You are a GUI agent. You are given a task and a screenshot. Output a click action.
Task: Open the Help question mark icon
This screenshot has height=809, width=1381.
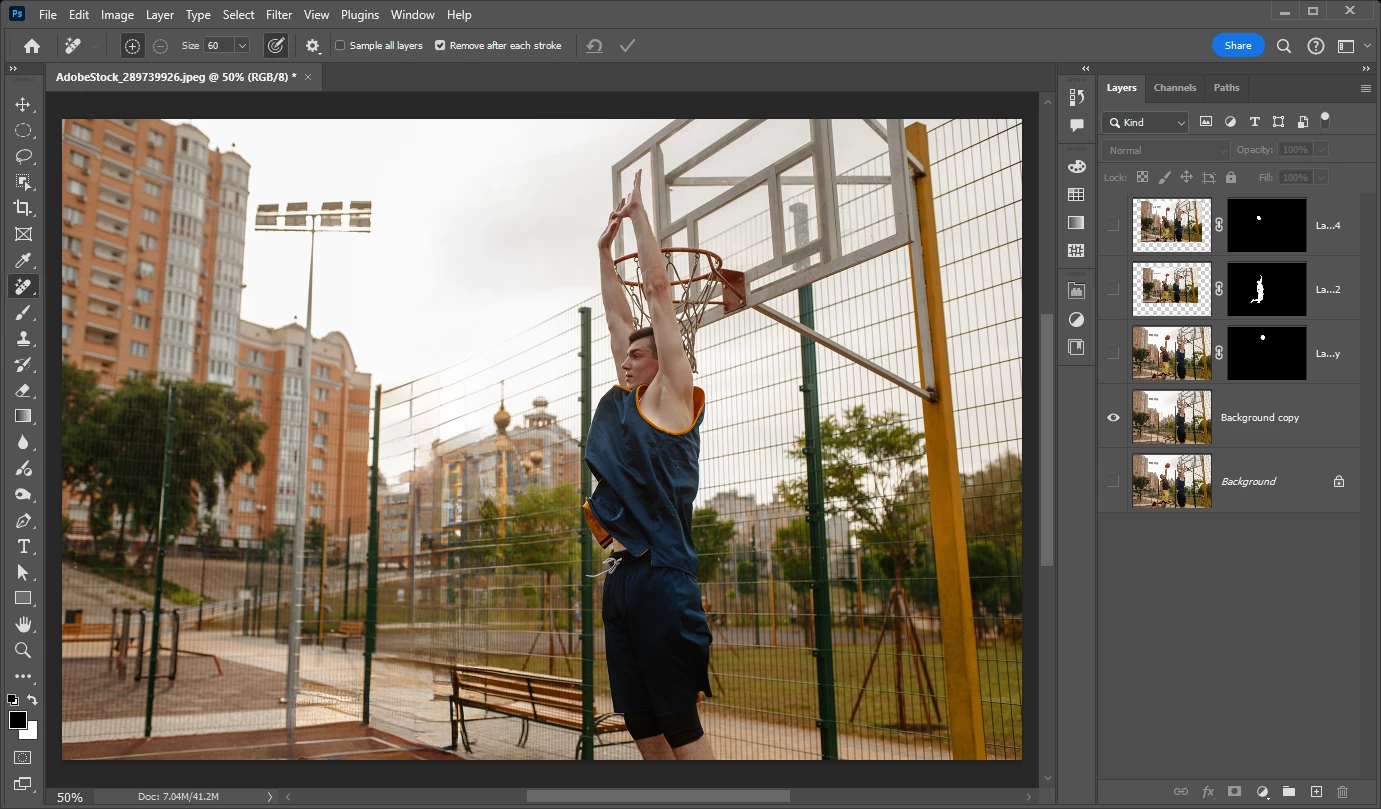(x=1316, y=46)
